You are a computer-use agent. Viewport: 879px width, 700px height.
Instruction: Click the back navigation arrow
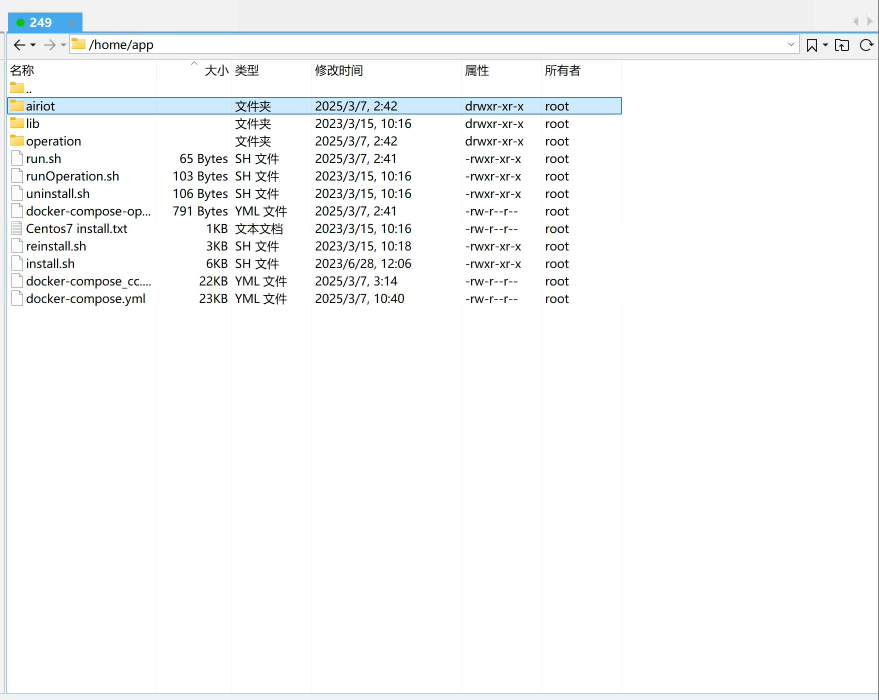tap(19, 45)
